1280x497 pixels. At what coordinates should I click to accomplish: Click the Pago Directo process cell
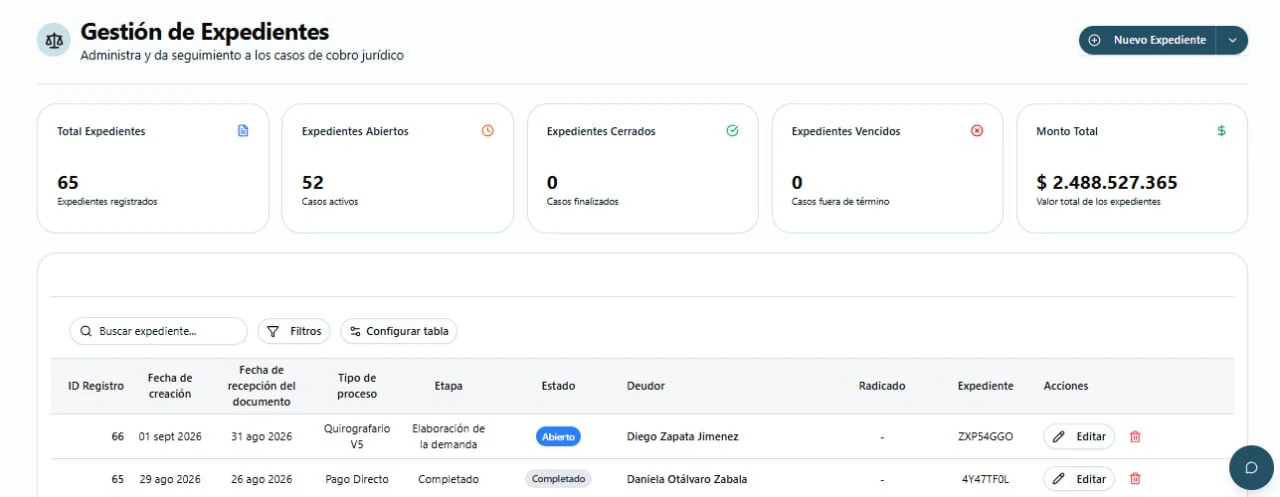click(357, 479)
